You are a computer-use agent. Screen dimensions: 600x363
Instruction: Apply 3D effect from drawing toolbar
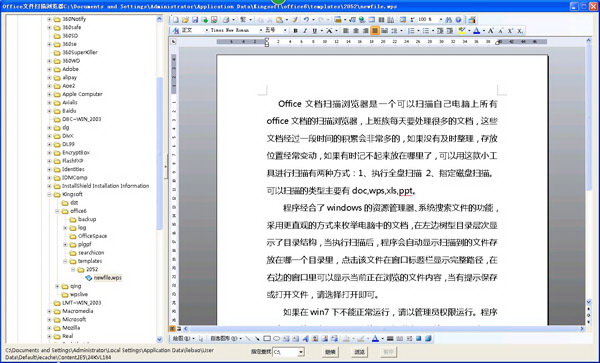pyautogui.click(x=428, y=339)
